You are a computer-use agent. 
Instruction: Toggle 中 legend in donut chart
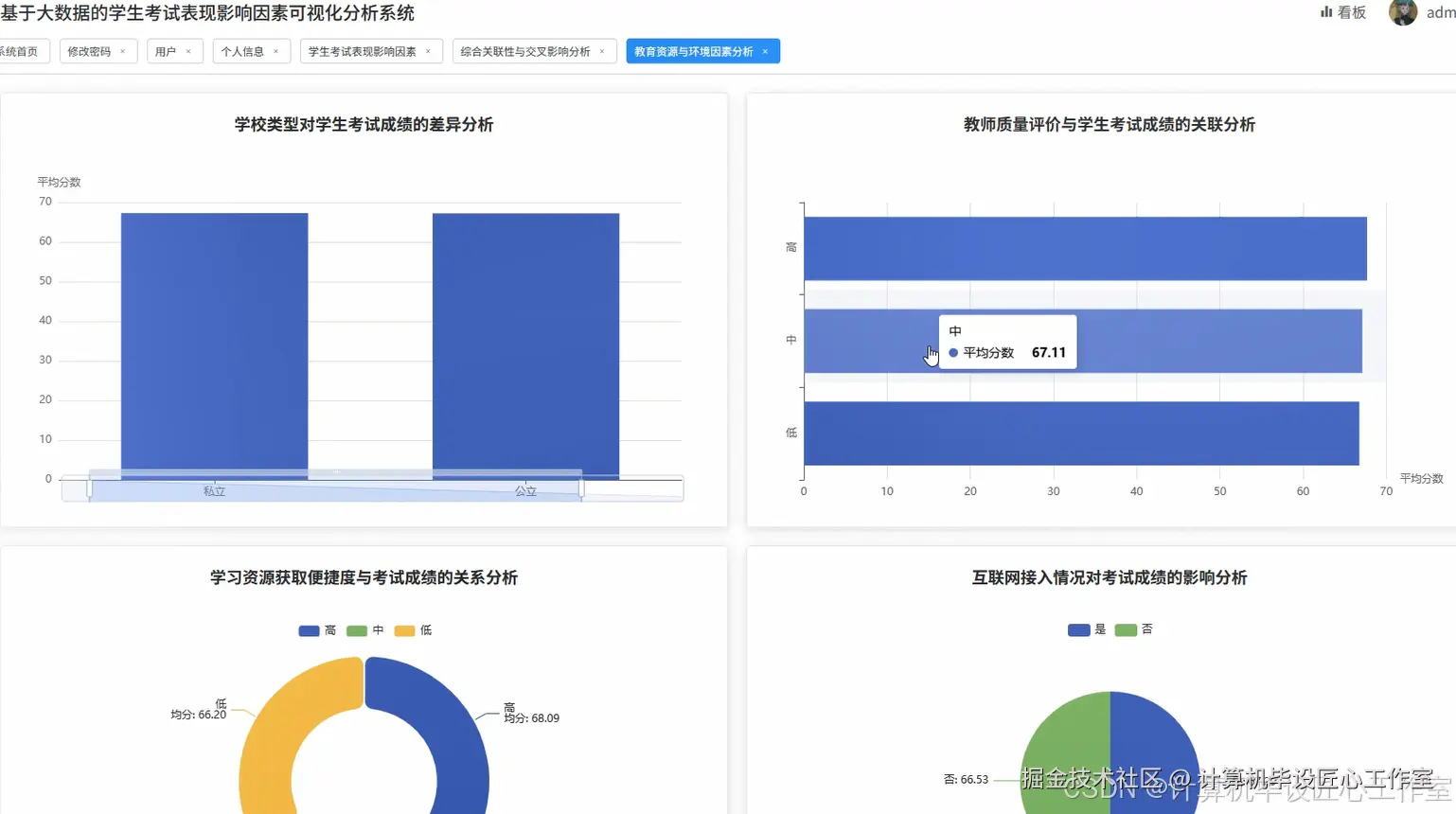tap(365, 630)
